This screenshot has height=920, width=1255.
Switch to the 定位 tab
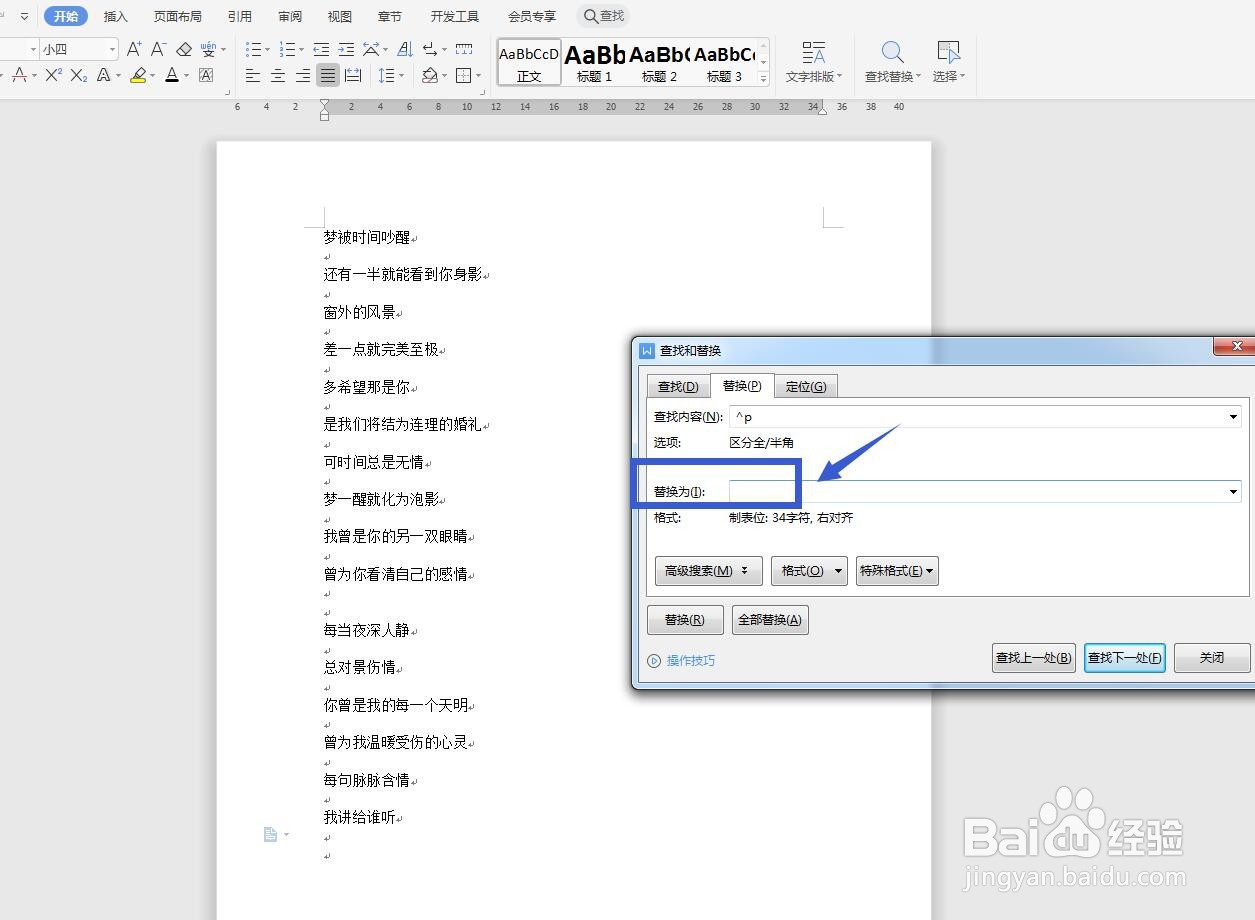(806, 386)
